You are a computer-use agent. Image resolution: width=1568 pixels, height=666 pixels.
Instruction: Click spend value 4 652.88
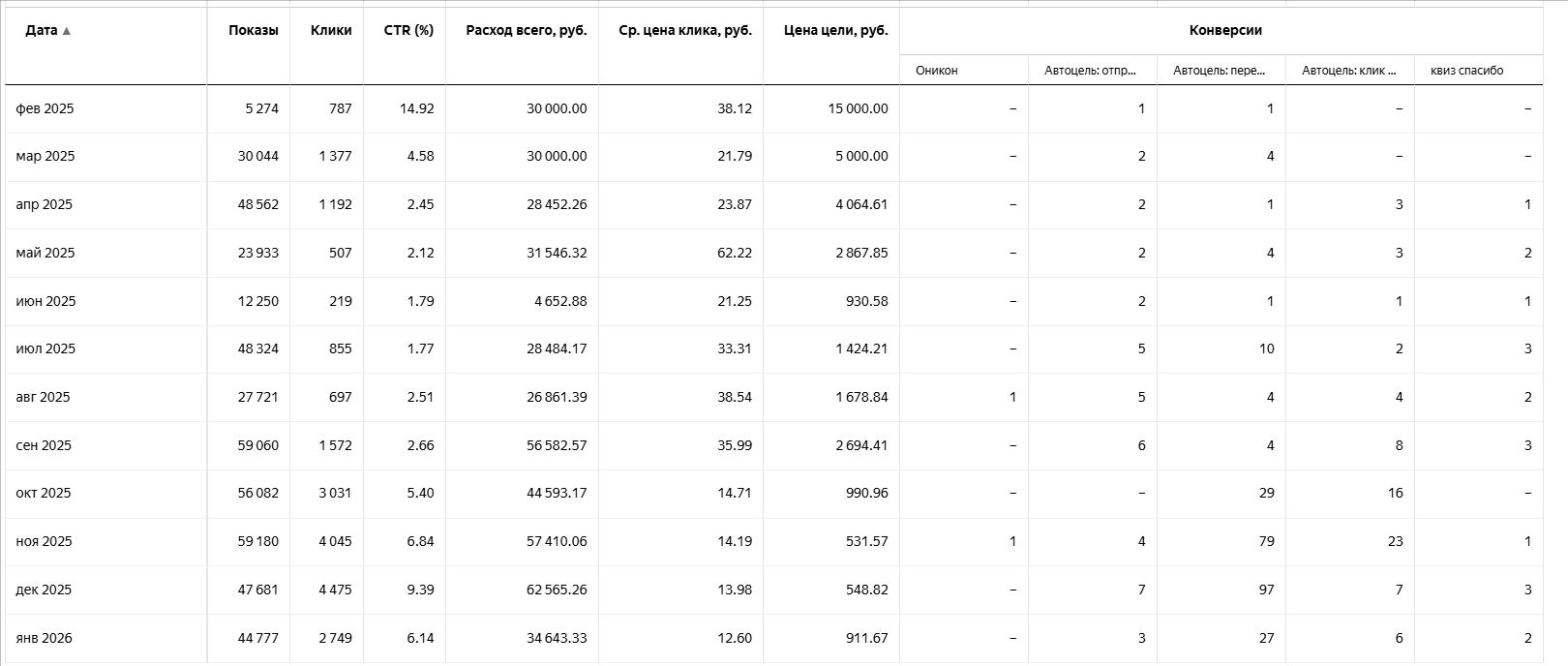coord(560,301)
